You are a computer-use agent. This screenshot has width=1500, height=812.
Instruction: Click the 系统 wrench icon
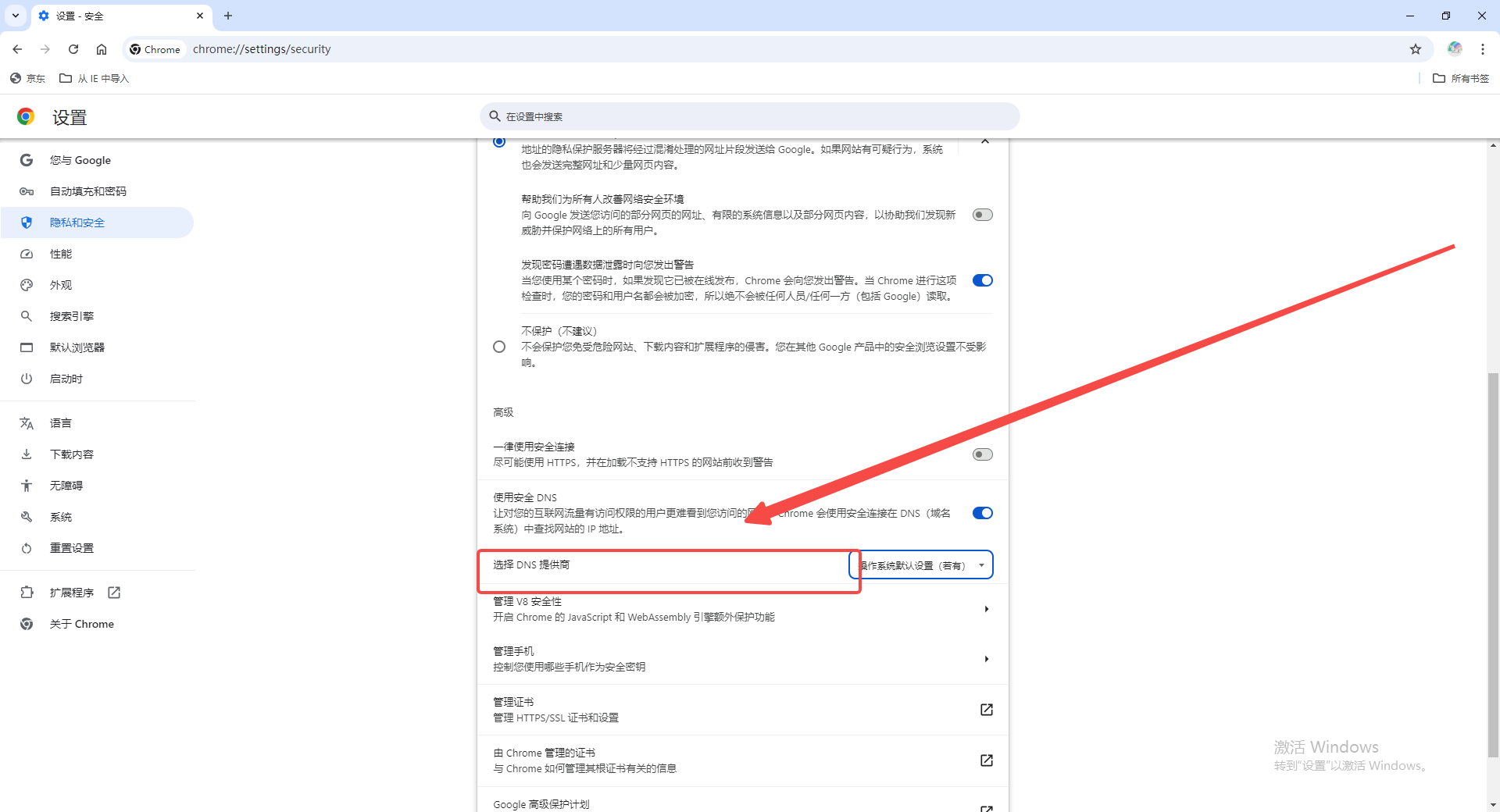27,517
